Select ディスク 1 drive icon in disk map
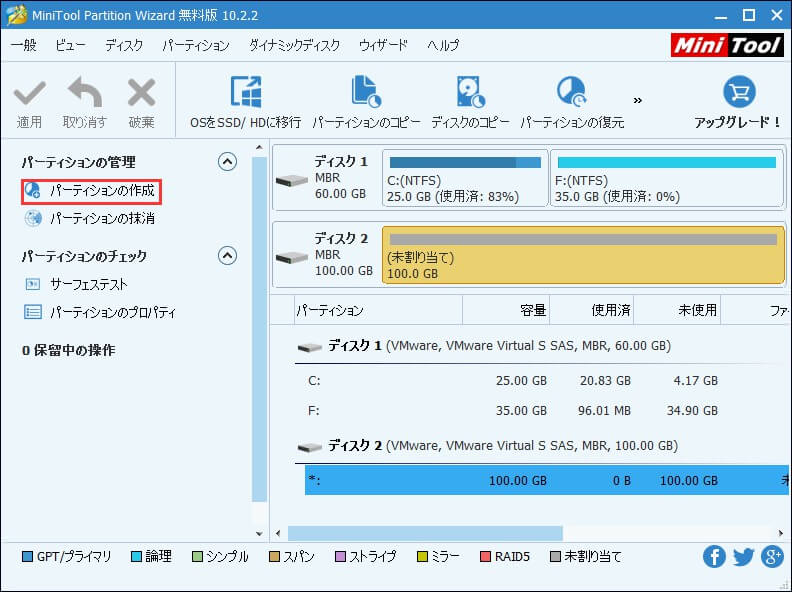The width and height of the screenshot is (792, 592). [x=292, y=179]
